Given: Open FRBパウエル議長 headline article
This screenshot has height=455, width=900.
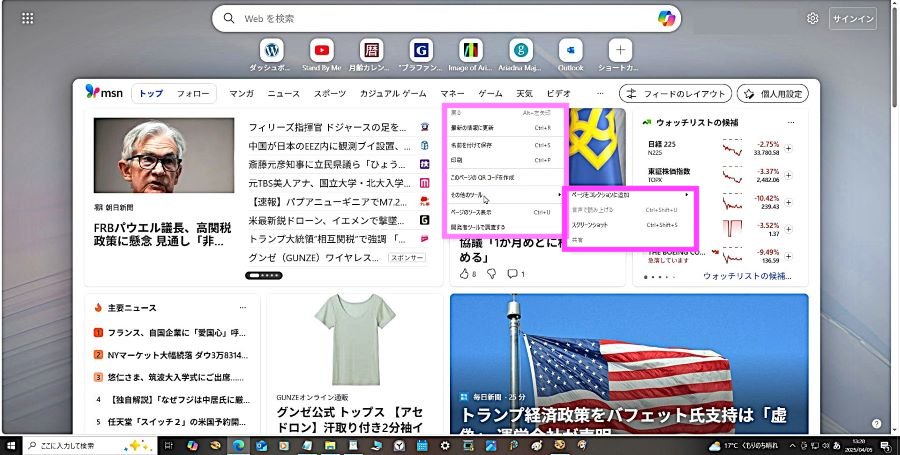Looking at the screenshot, I should tap(162, 235).
